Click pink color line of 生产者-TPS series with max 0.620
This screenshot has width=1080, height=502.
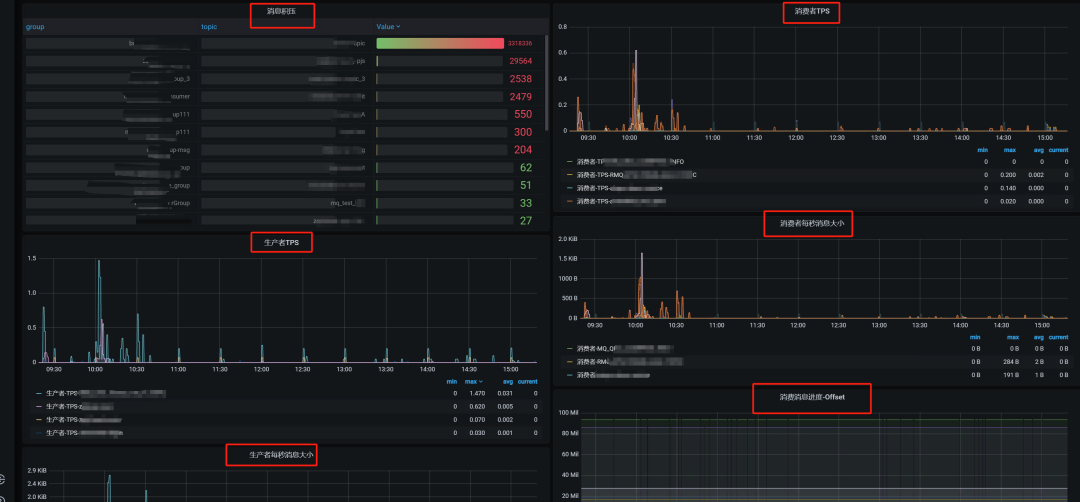pos(39,406)
